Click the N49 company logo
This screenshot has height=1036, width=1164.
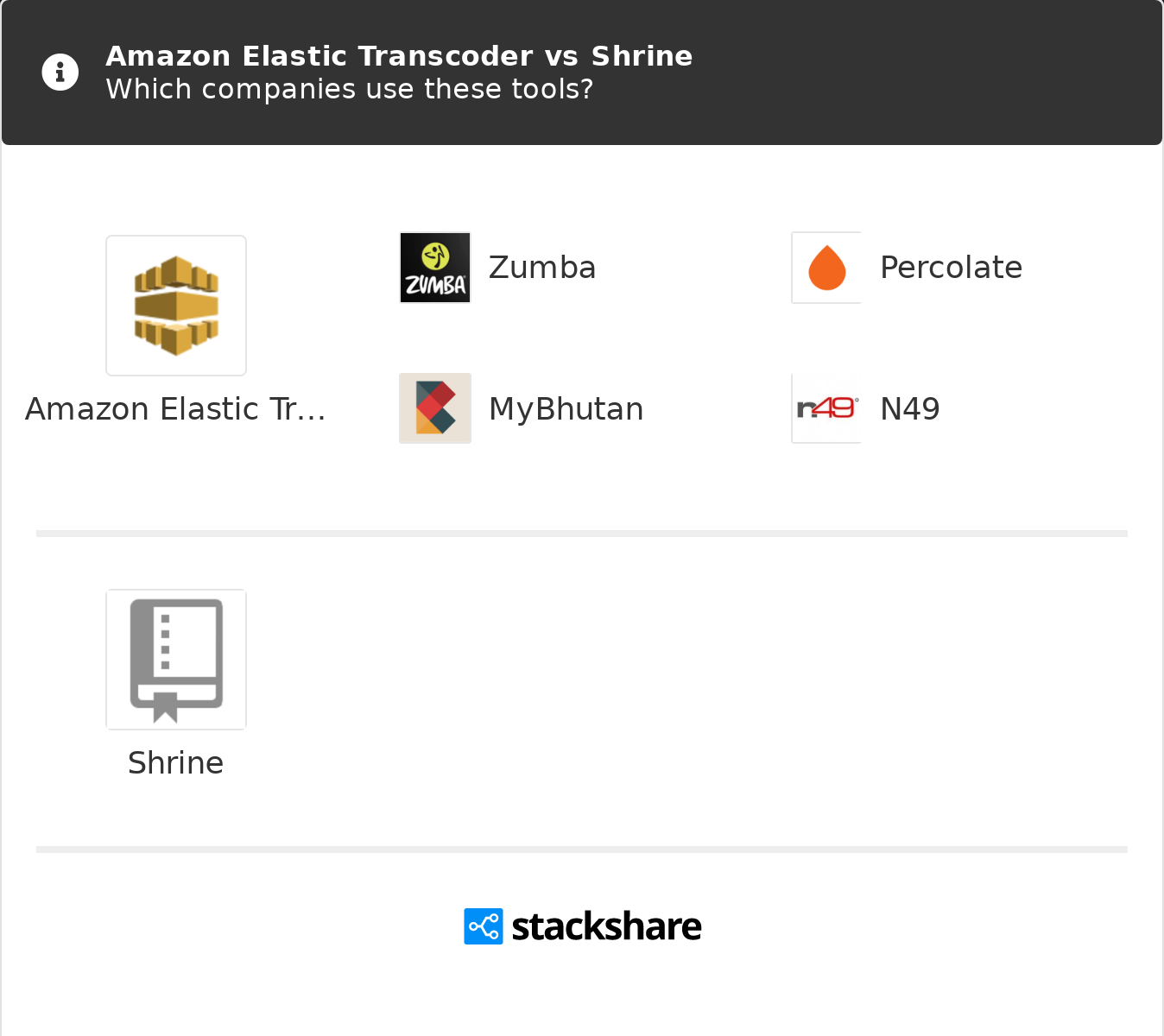[x=826, y=408]
